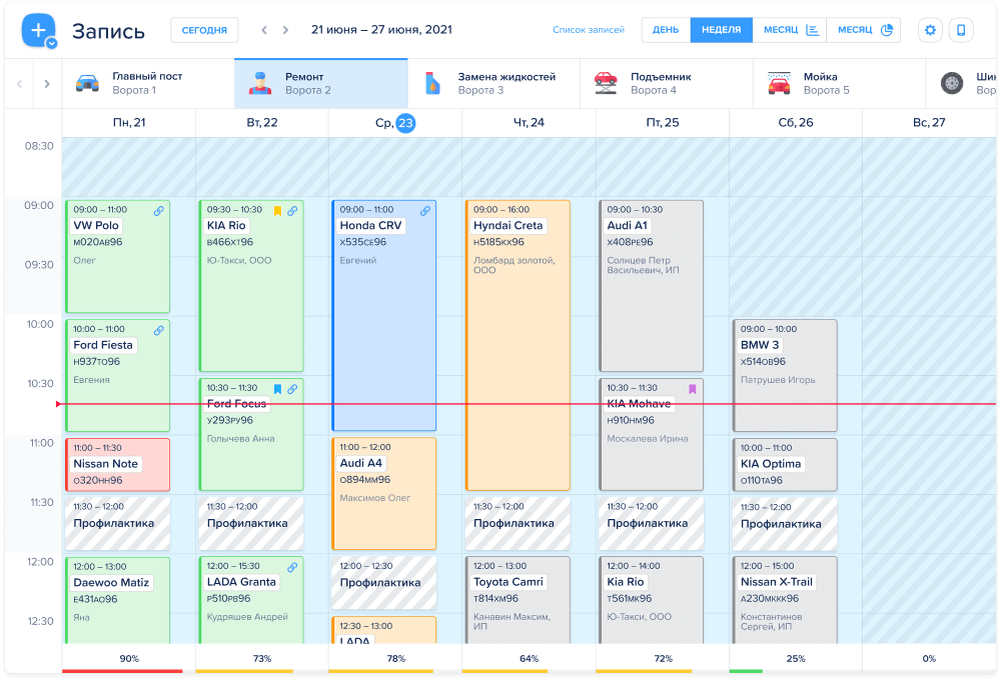Go to previous week arrow
Screen dimensions: 1001x681
(x=264, y=30)
